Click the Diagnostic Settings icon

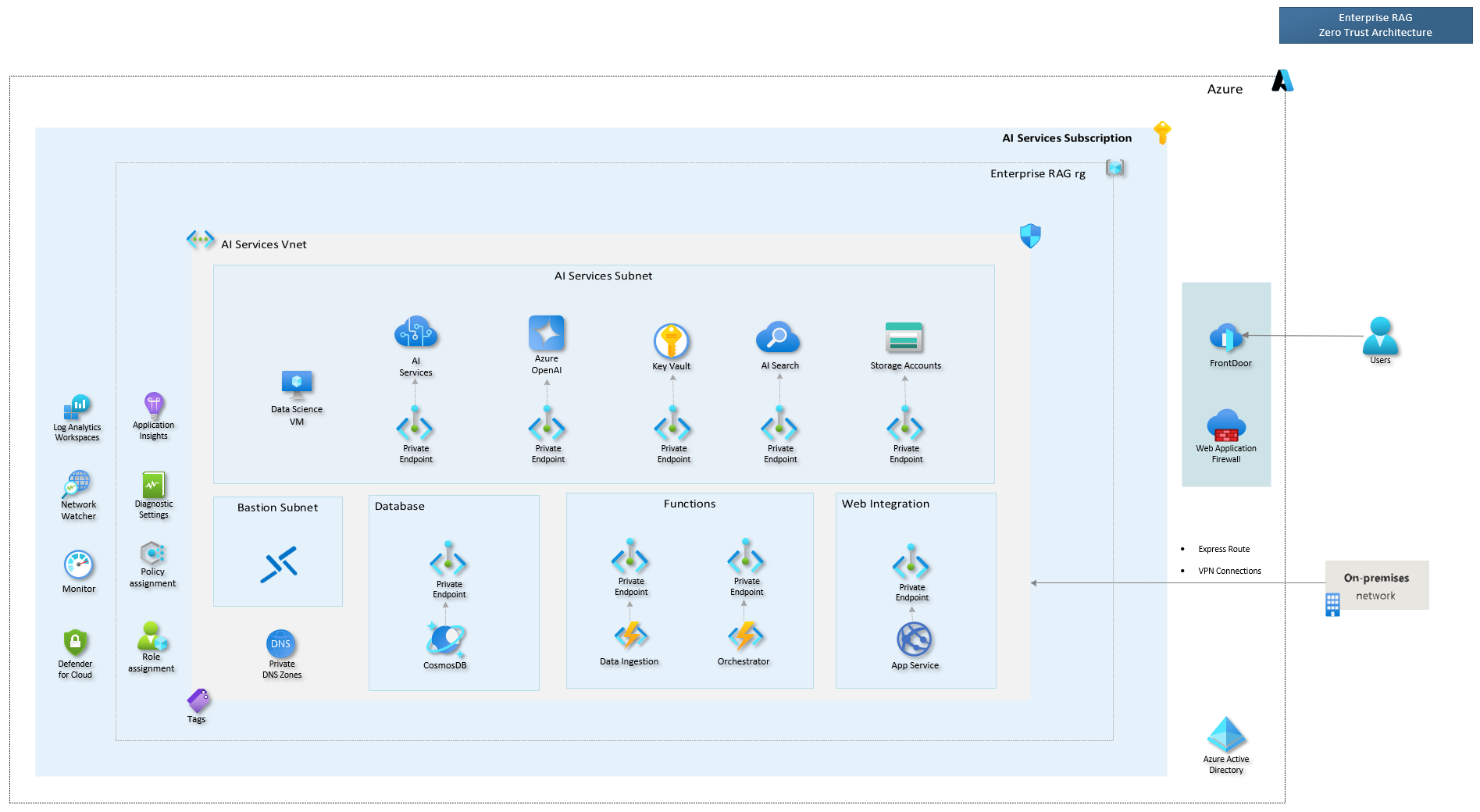point(153,485)
